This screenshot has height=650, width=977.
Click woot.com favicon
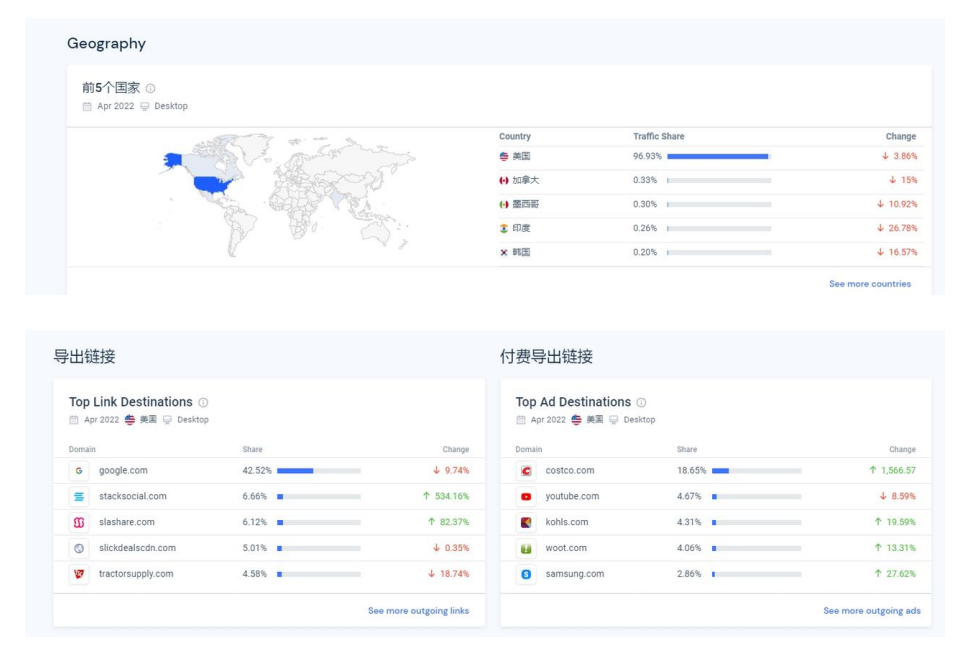[526, 548]
